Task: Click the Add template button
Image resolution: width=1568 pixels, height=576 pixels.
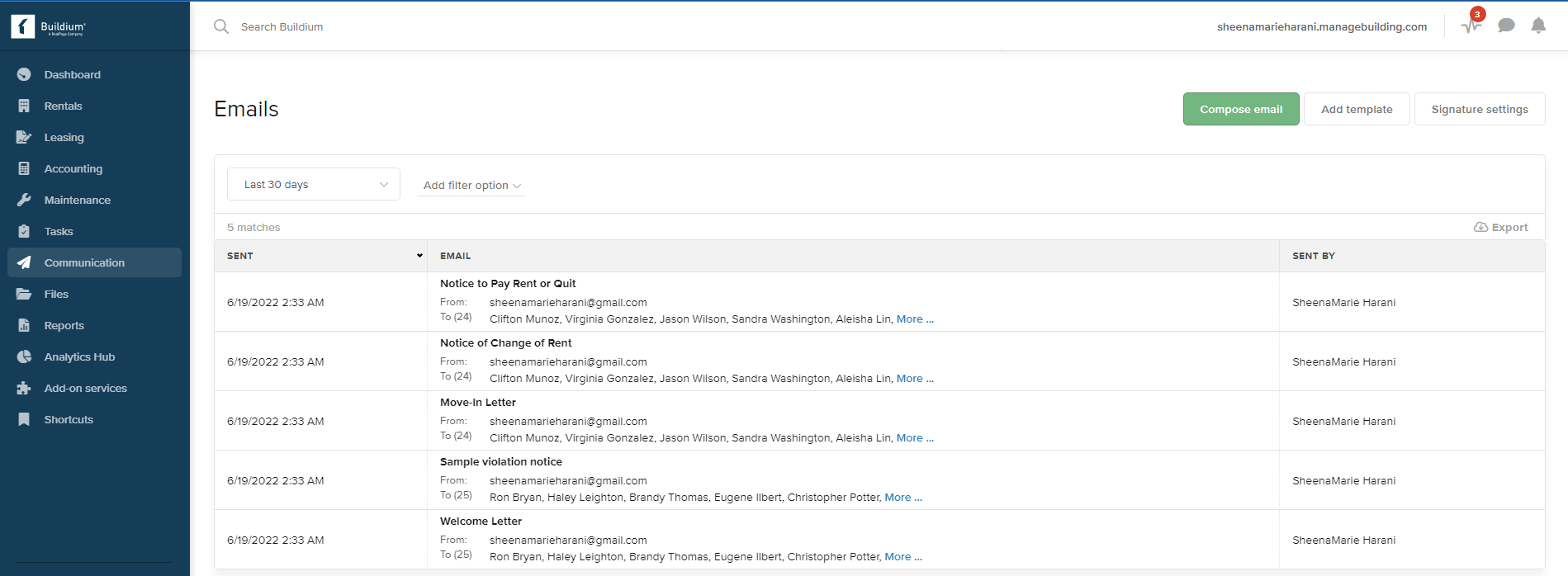Action: 1356,109
